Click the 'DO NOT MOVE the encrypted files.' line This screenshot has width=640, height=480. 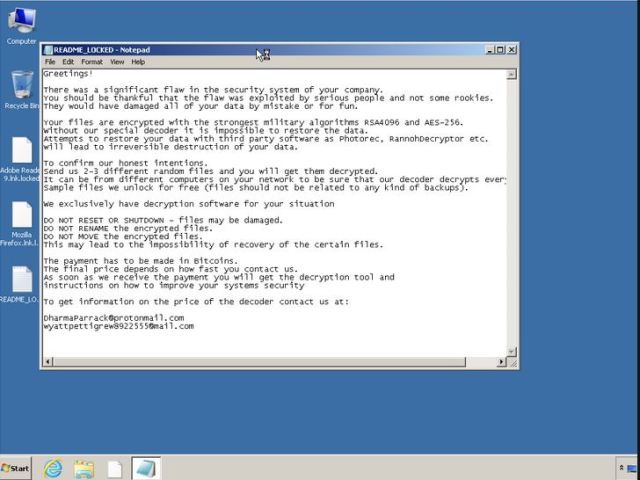(123, 237)
